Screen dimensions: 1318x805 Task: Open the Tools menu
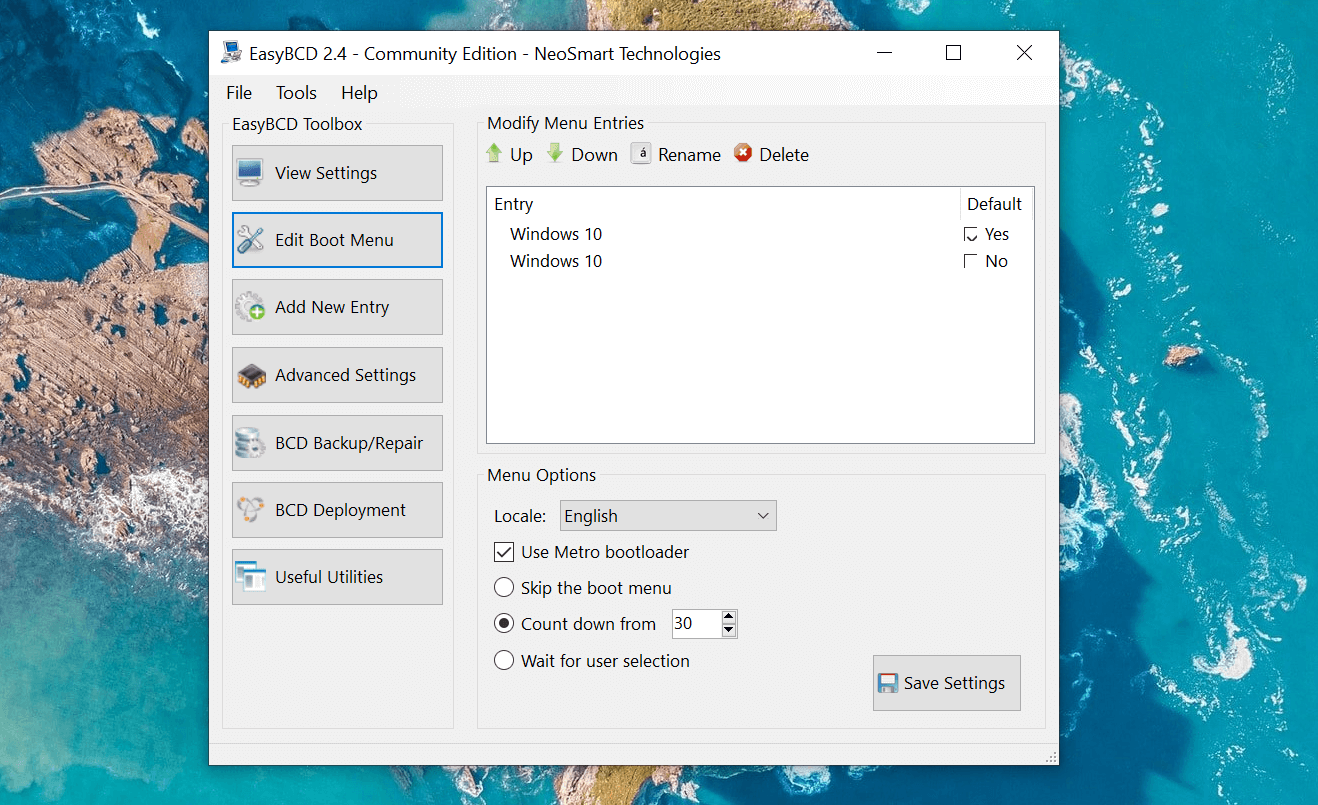point(296,93)
